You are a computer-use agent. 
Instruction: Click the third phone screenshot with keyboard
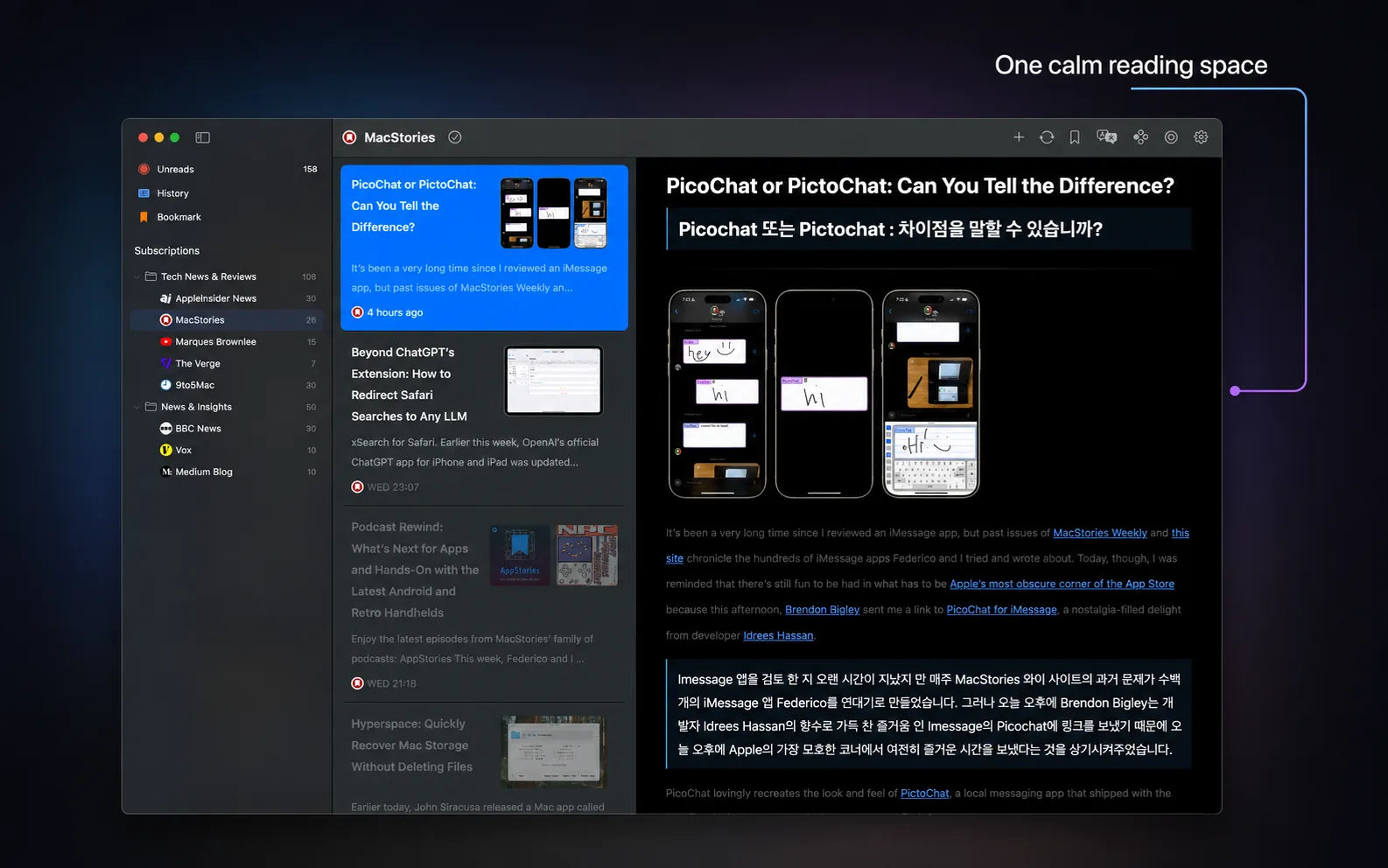click(931, 394)
